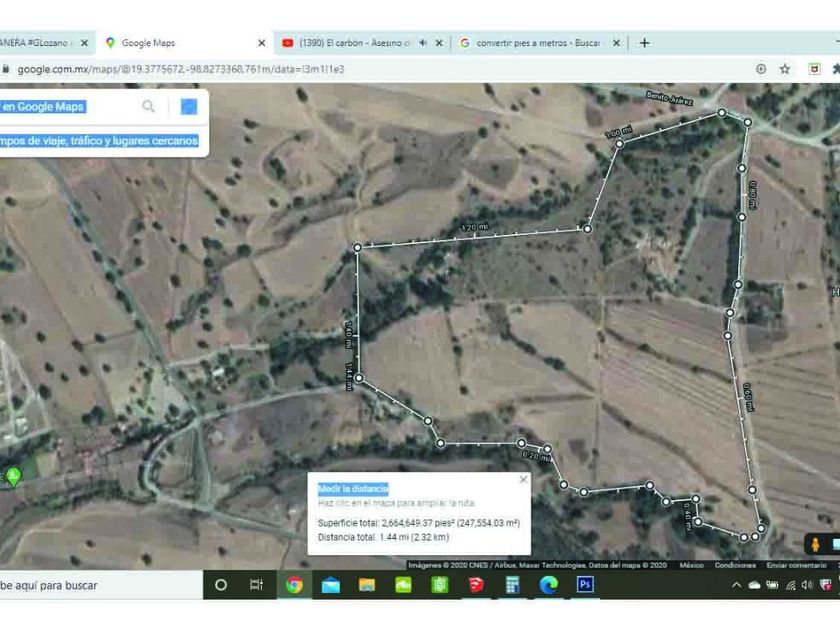This screenshot has height=630, width=840.
Task: Bookmark this page with the star icon
Action: click(x=785, y=69)
